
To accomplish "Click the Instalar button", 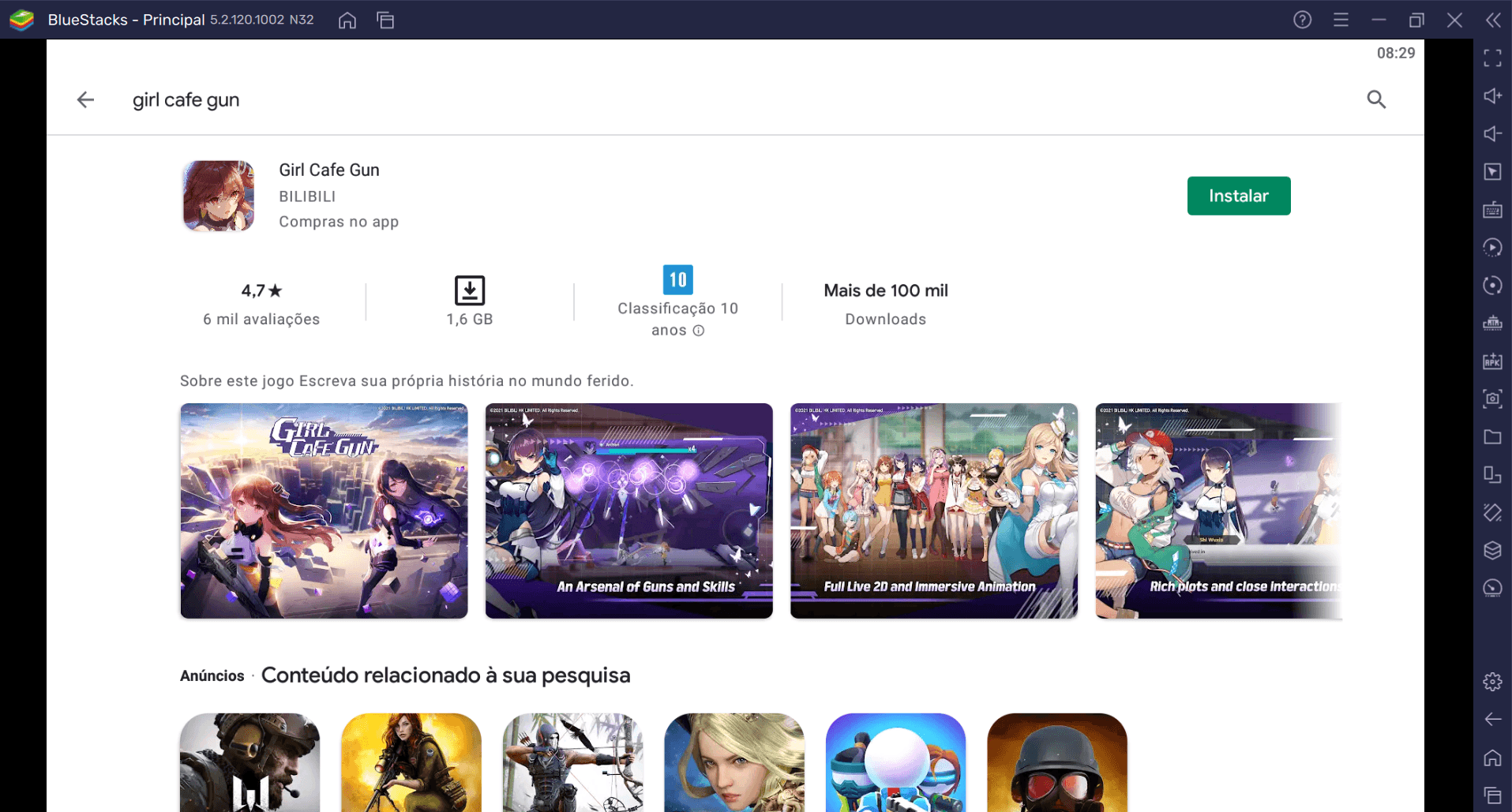I will [x=1238, y=196].
